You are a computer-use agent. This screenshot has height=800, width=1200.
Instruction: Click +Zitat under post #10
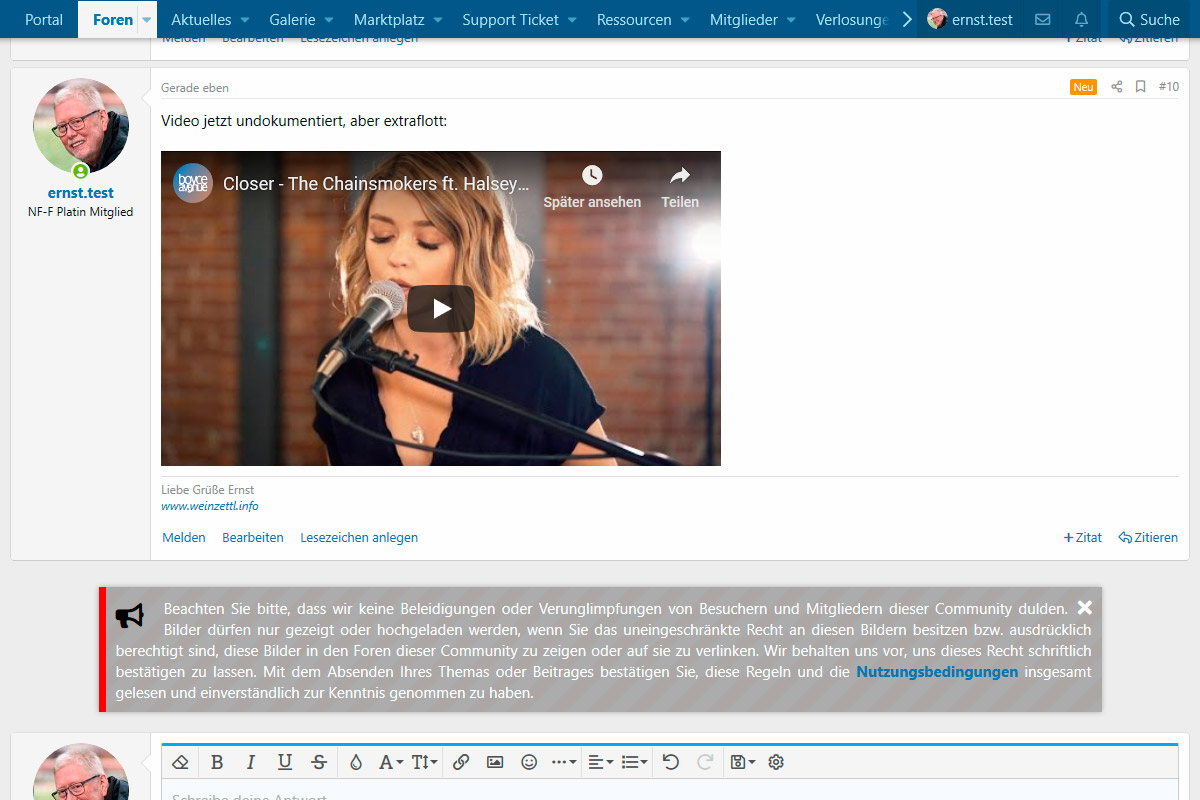click(x=1083, y=537)
